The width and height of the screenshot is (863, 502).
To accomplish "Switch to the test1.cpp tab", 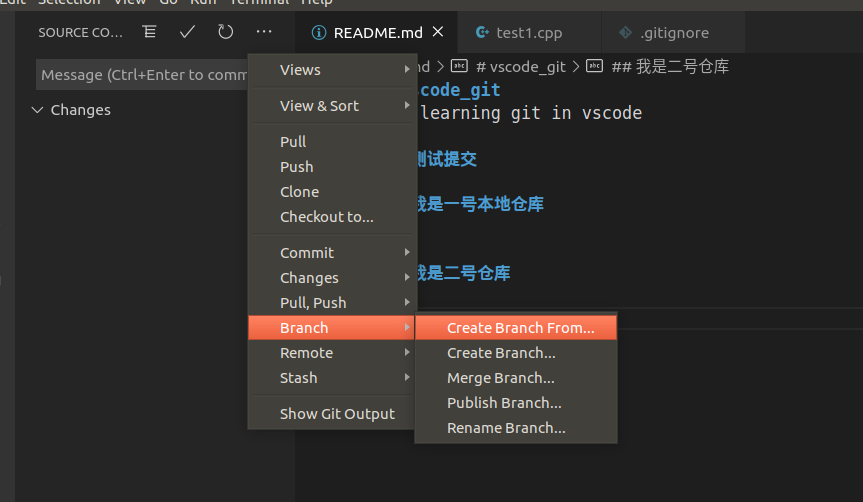I will click(x=529, y=32).
